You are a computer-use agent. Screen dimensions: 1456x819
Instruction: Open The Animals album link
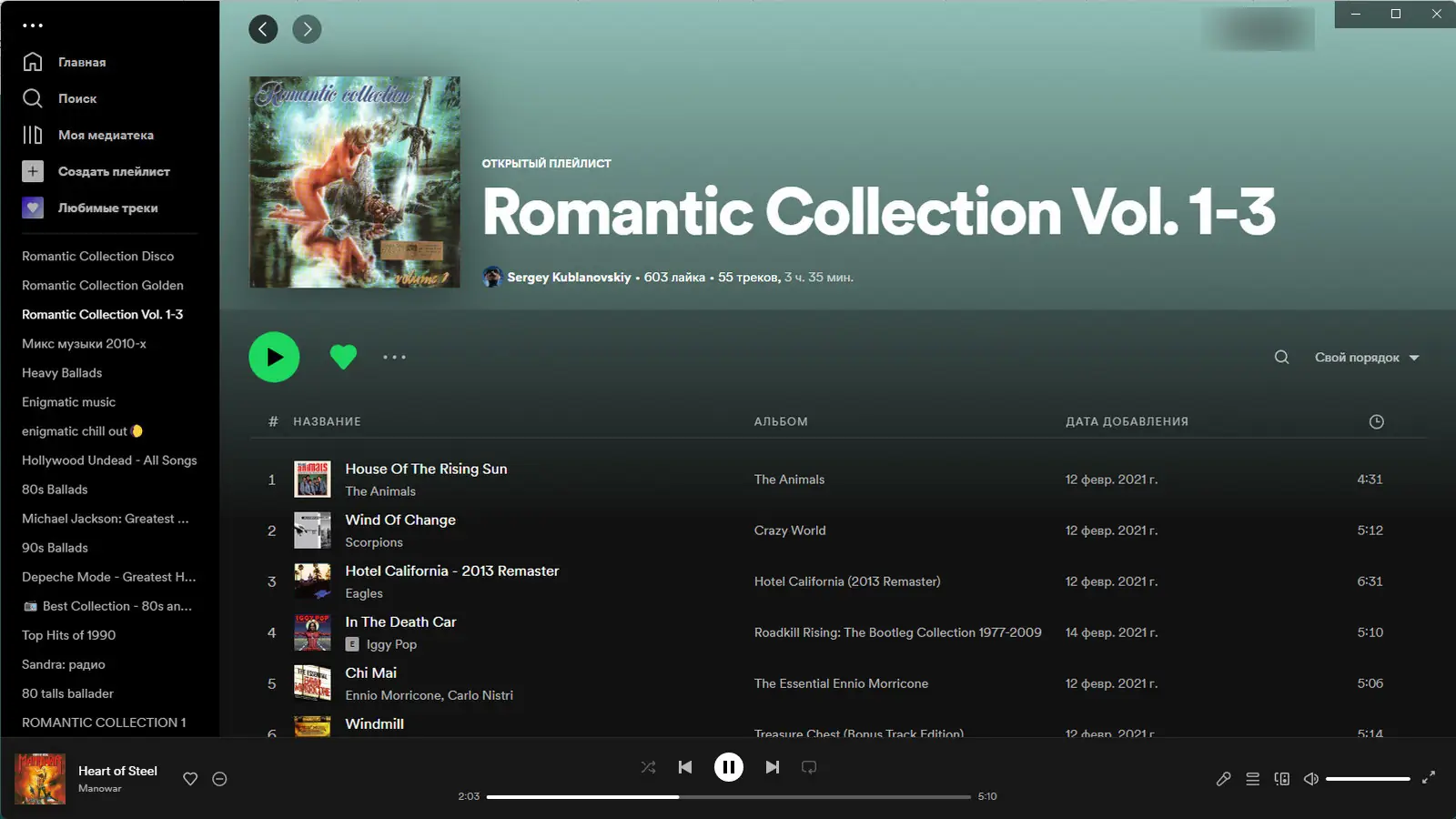pos(789,480)
